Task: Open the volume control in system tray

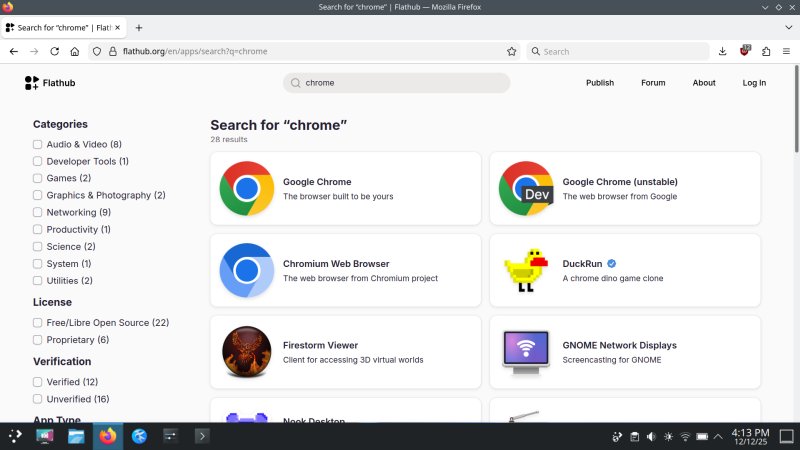Action: click(x=651, y=437)
